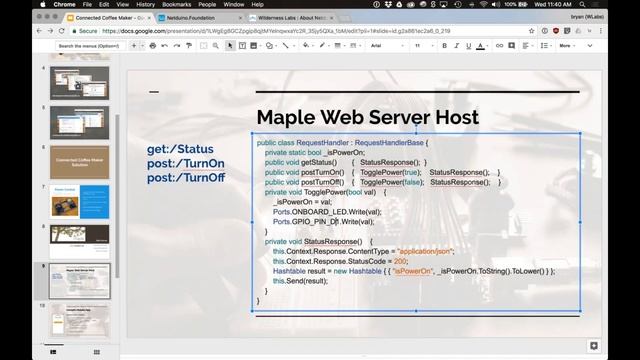Click the Maple Web Server Host title
The width and height of the screenshot is (640, 360).
tap(367, 117)
